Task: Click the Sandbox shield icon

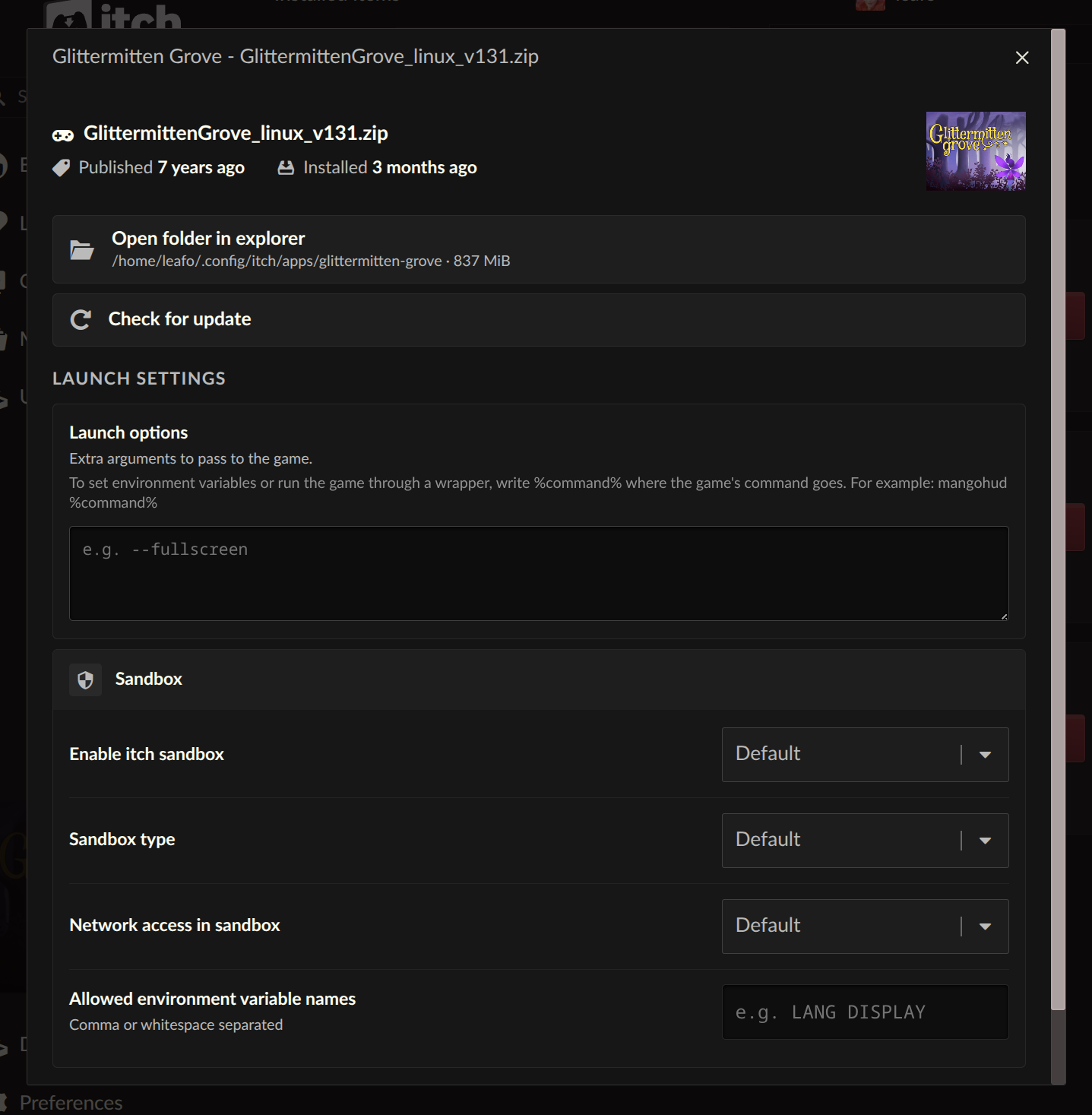Action: point(85,679)
